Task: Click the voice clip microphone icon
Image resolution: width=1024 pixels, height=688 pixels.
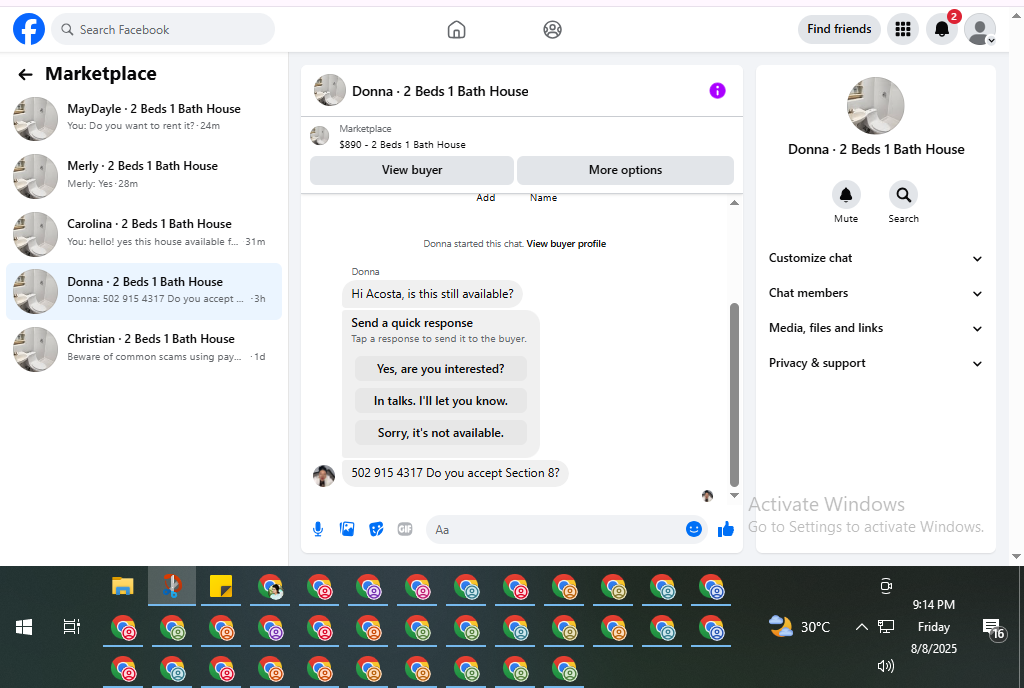Action: click(318, 529)
